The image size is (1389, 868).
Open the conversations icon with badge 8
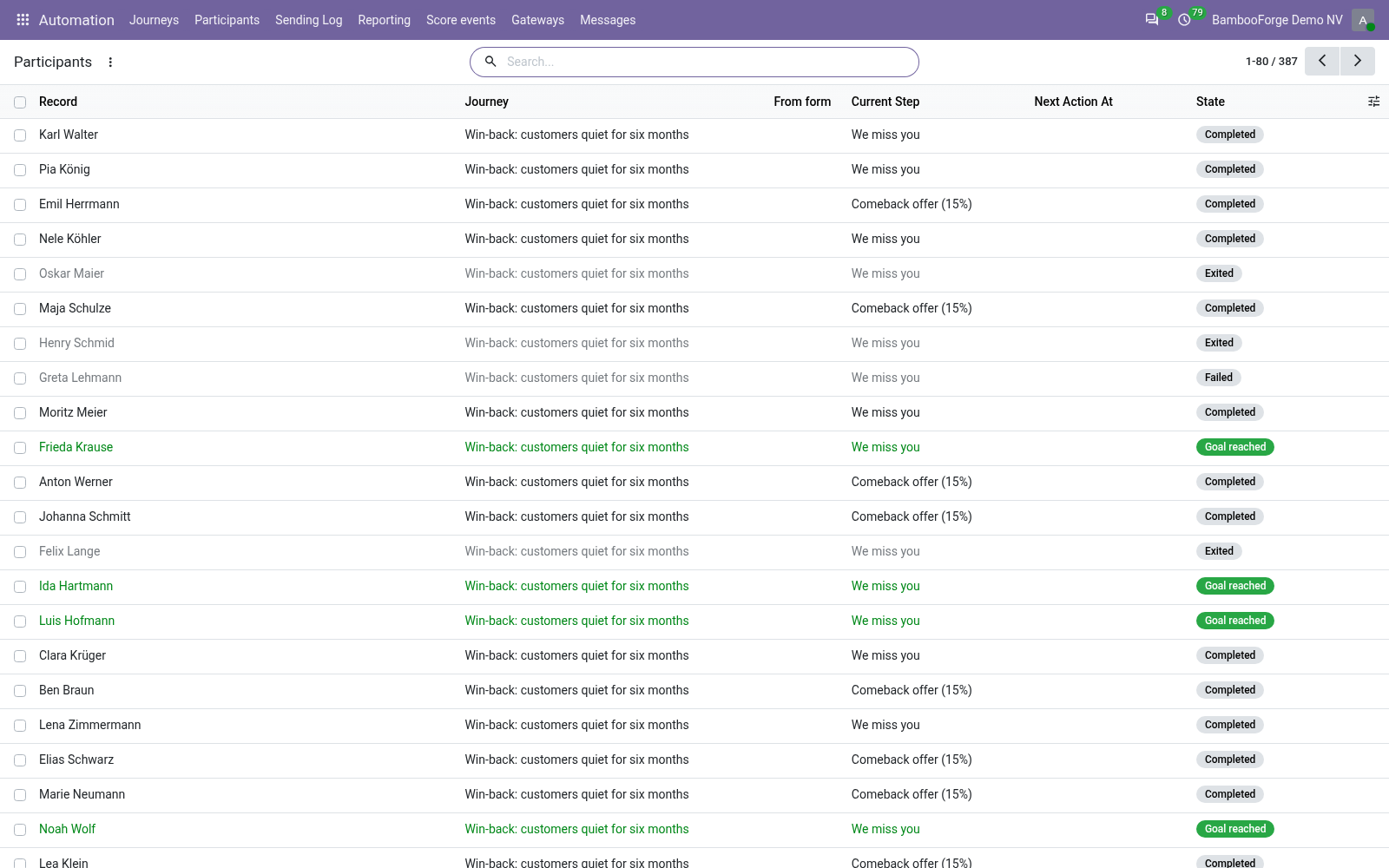click(1152, 20)
